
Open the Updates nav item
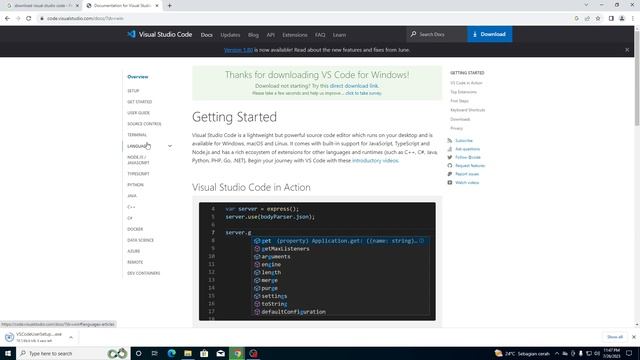coord(230,35)
